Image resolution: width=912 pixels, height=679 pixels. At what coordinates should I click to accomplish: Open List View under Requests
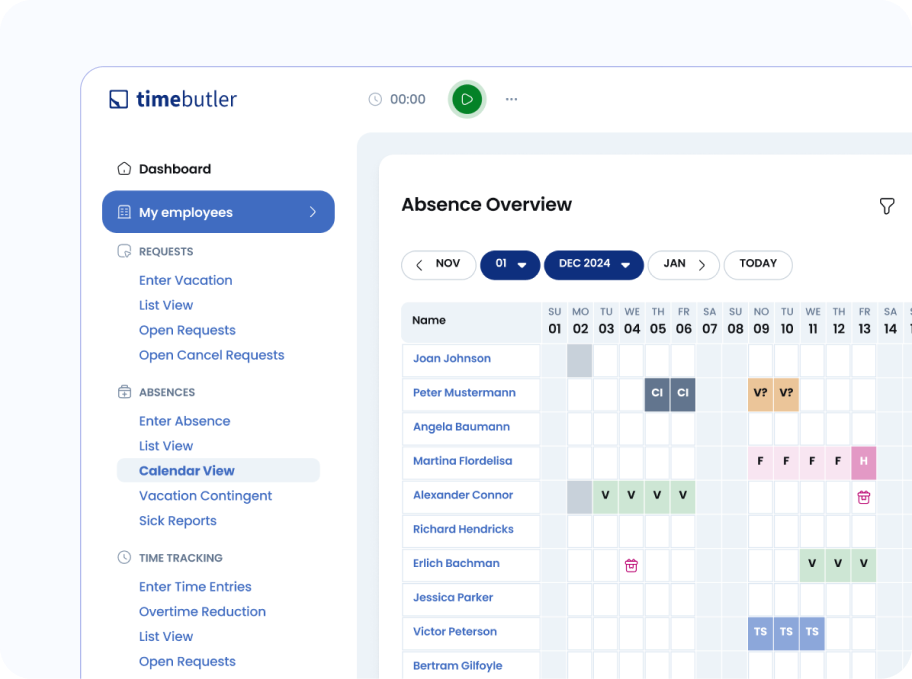[166, 305]
